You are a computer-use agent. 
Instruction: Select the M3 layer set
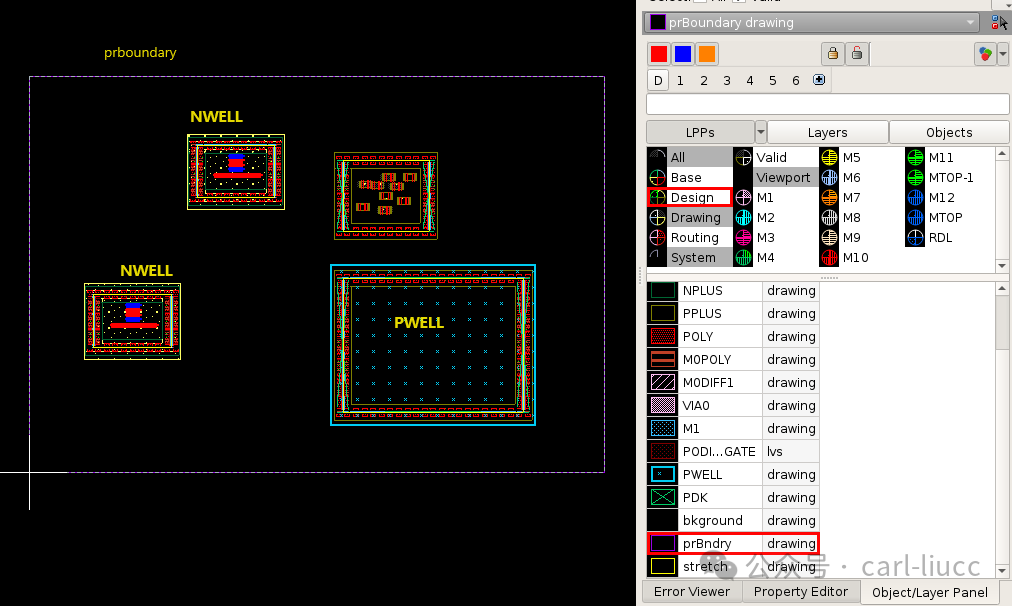pyautogui.click(x=776, y=237)
